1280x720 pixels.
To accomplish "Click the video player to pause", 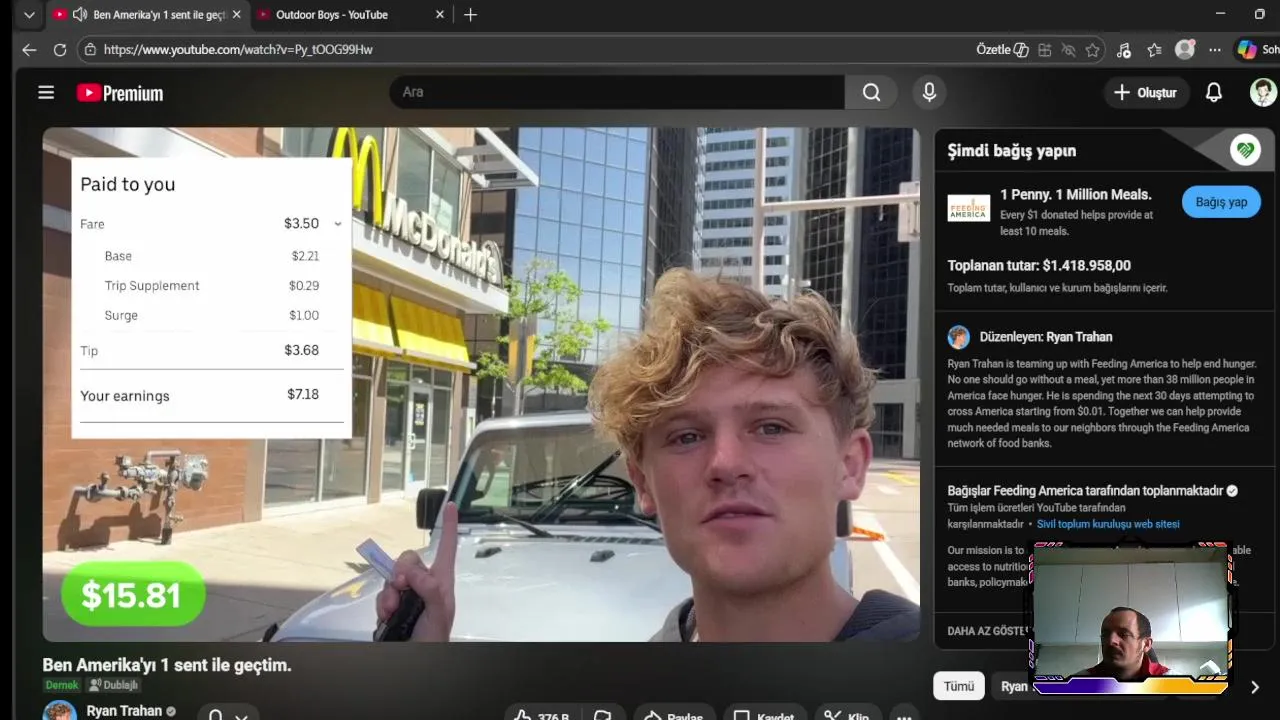I will tap(480, 384).
